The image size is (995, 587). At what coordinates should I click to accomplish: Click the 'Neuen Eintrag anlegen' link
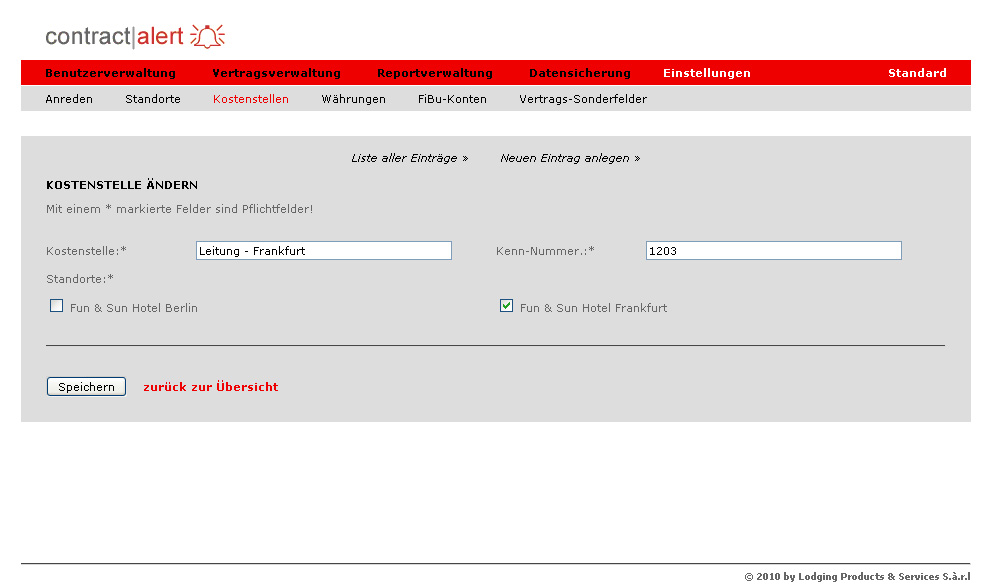(x=570, y=158)
